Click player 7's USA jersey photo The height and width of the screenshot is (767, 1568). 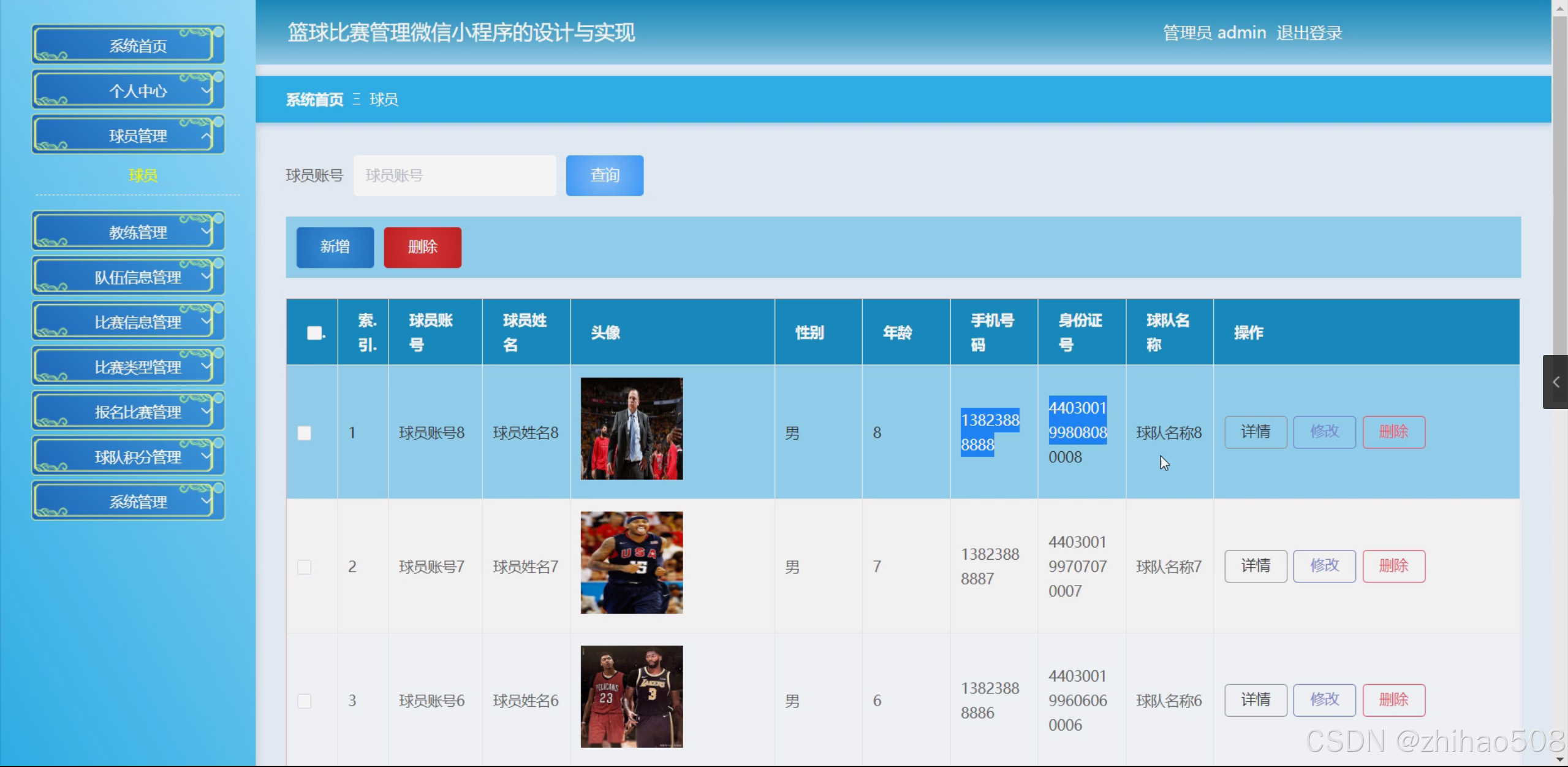click(631, 562)
